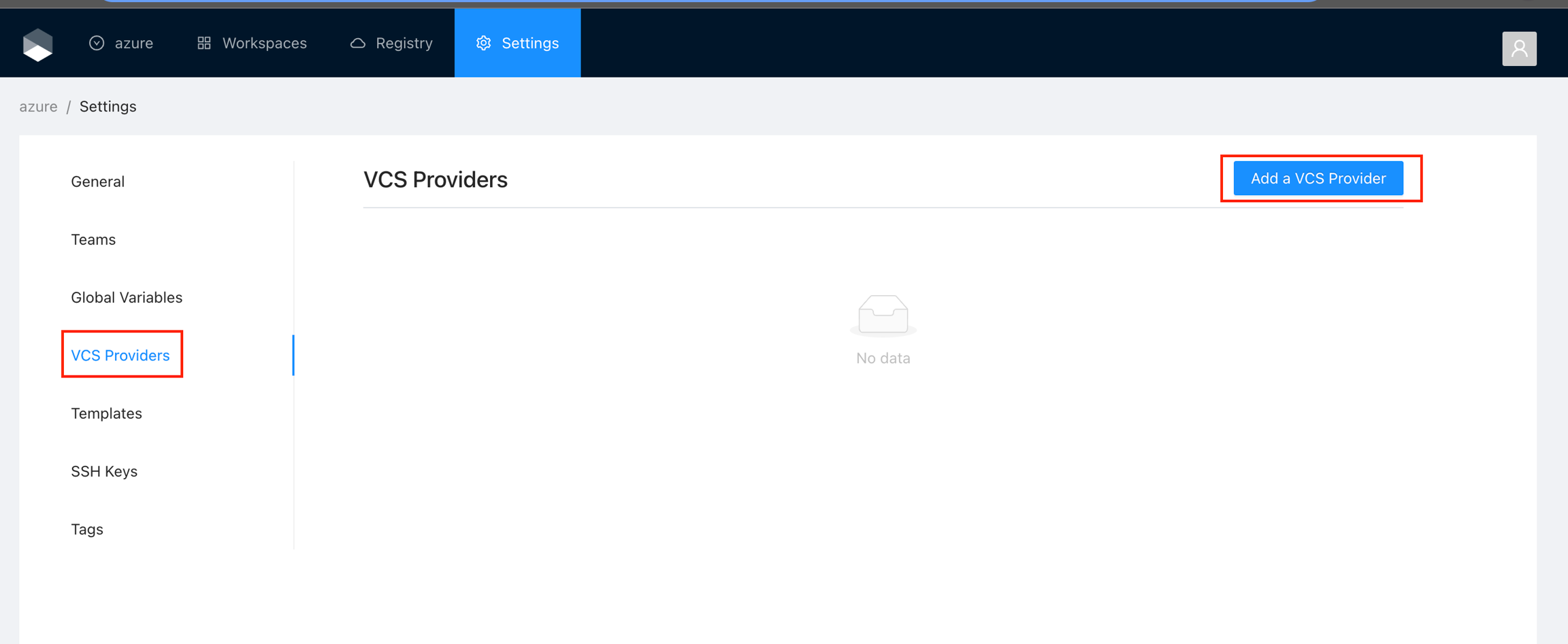The width and height of the screenshot is (1568, 644).
Task: Click the Terrakube logo icon
Action: click(x=38, y=45)
